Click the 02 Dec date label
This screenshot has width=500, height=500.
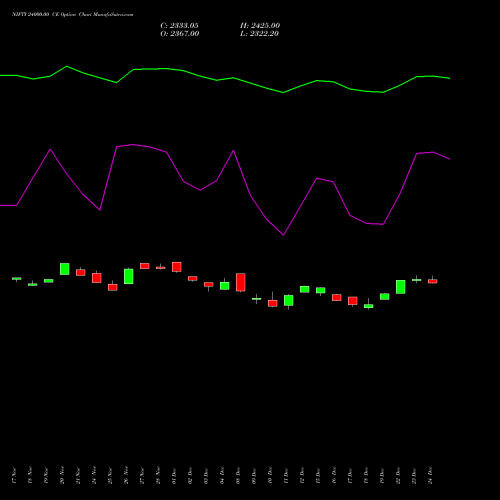click(190, 475)
